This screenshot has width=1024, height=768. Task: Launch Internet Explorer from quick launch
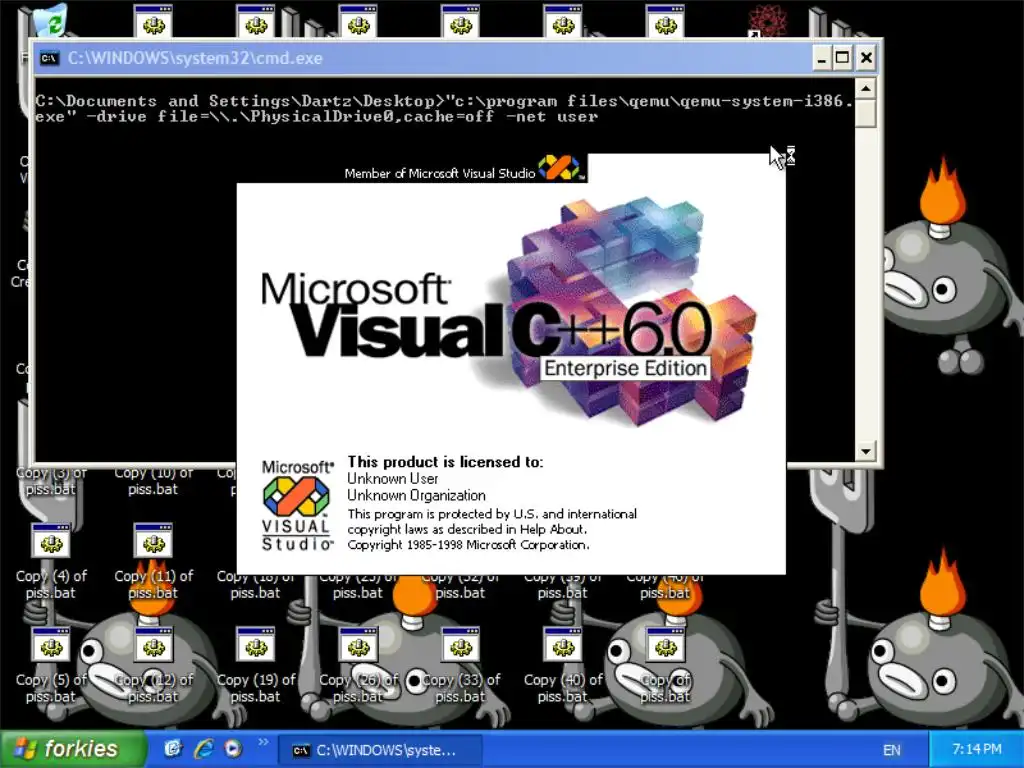click(x=203, y=748)
